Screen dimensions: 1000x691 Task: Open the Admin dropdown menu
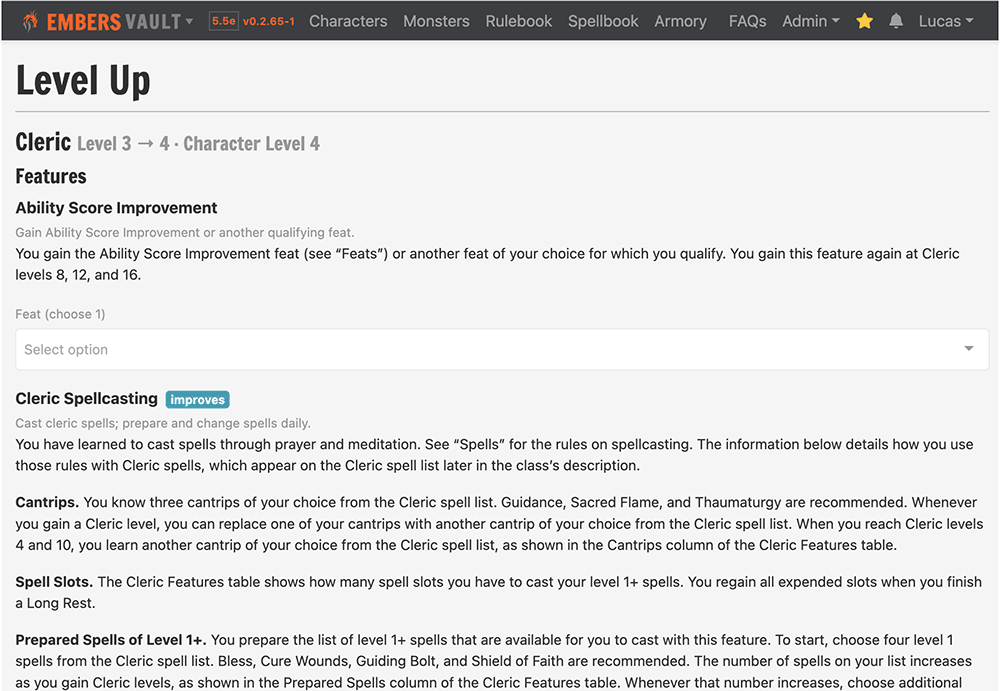coord(811,21)
